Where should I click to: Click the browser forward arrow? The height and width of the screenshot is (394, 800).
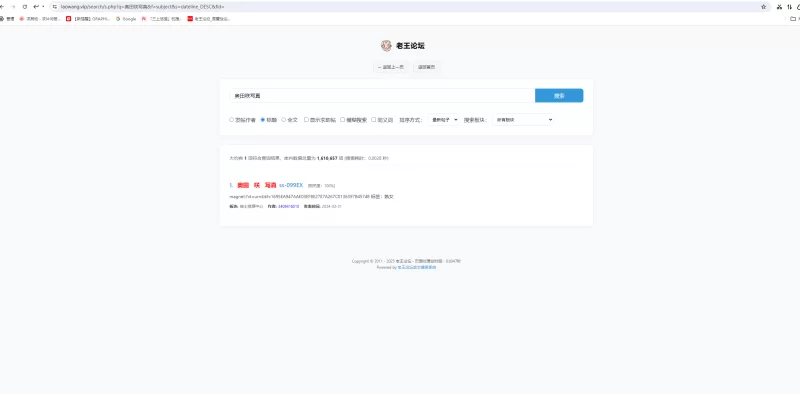13,7
